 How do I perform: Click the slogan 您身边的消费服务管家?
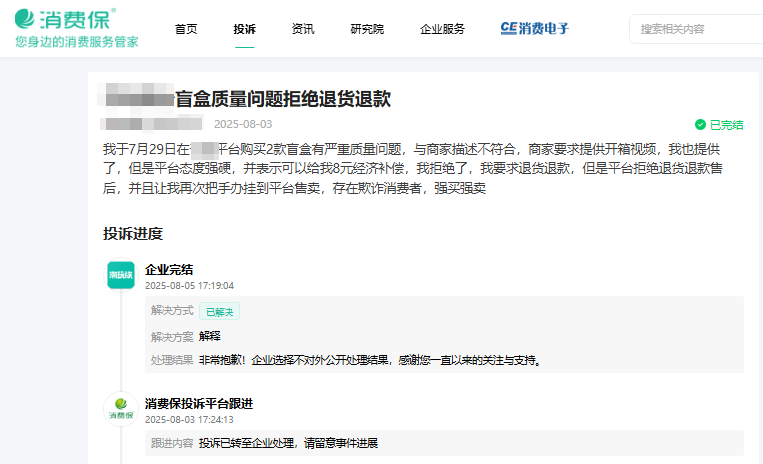pos(77,42)
